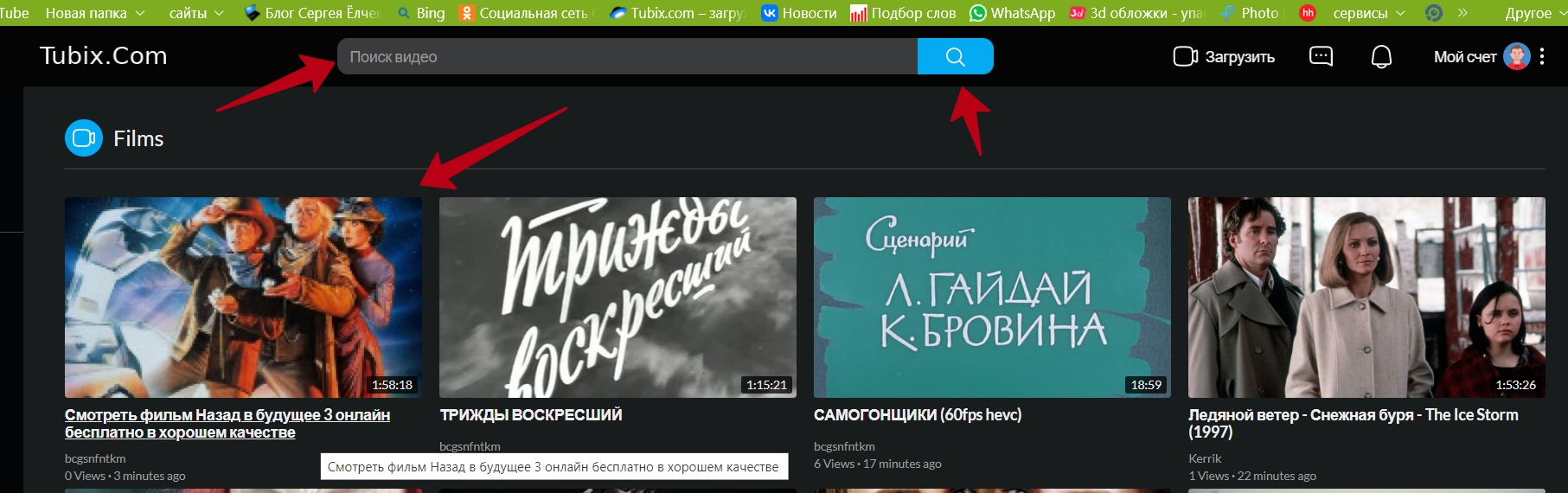Expand the сайты bookmarks folder
The image size is (1568, 493).
tap(196, 13)
